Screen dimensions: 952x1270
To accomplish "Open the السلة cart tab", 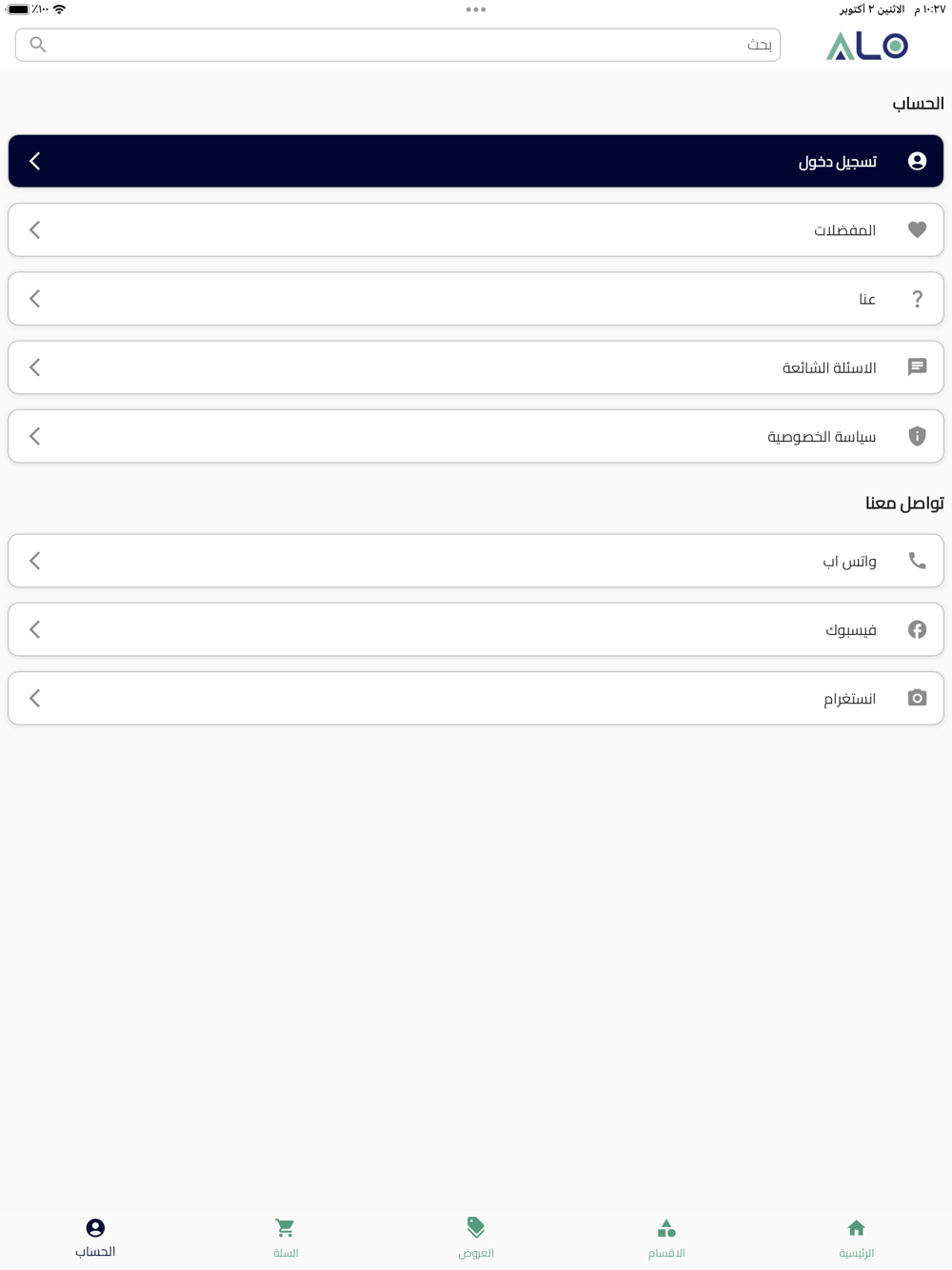I will 286,1239.
